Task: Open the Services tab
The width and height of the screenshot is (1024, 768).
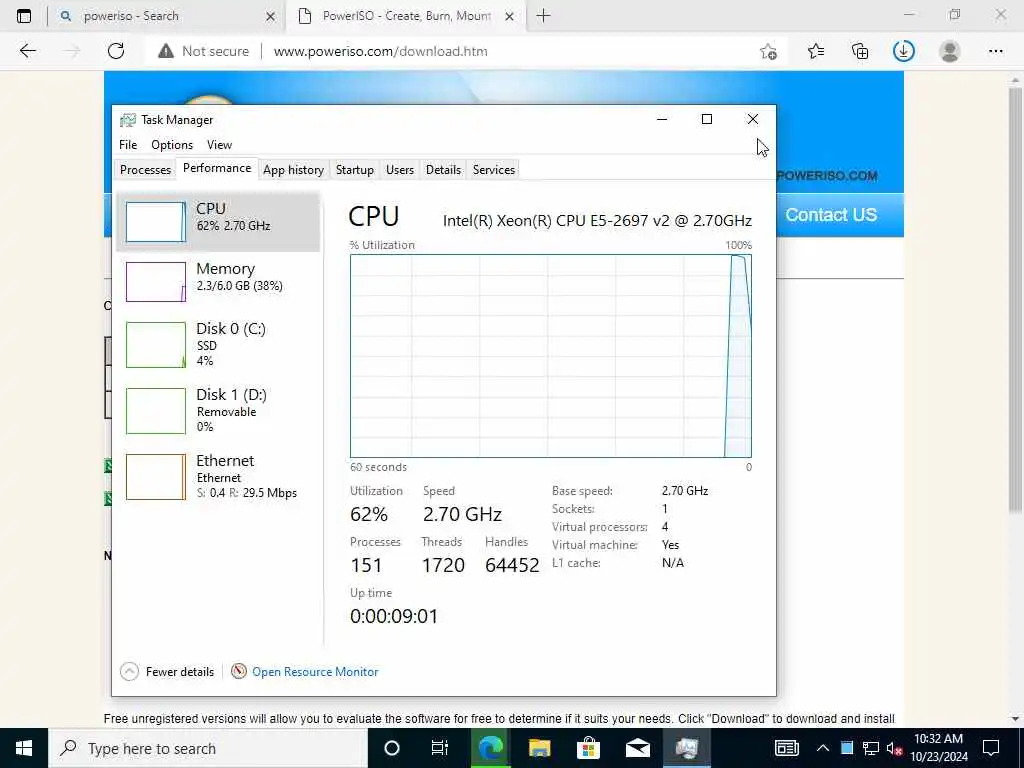Action: [x=494, y=170]
